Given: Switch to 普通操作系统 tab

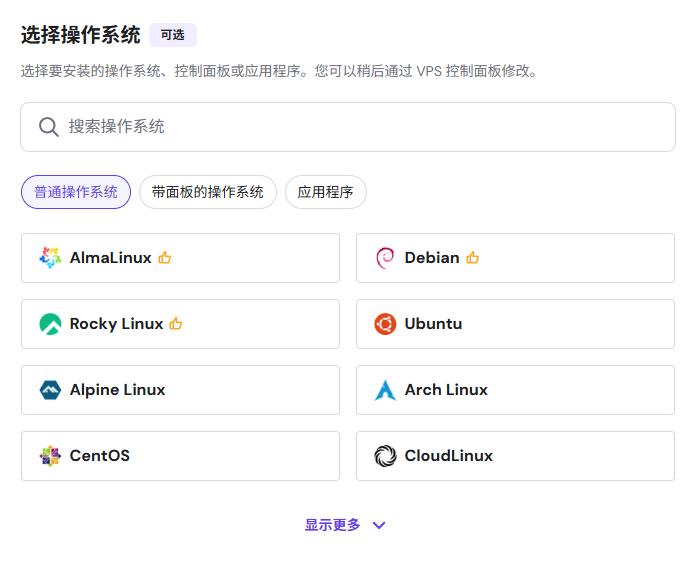Looking at the screenshot, I should [x=76, y=192].
